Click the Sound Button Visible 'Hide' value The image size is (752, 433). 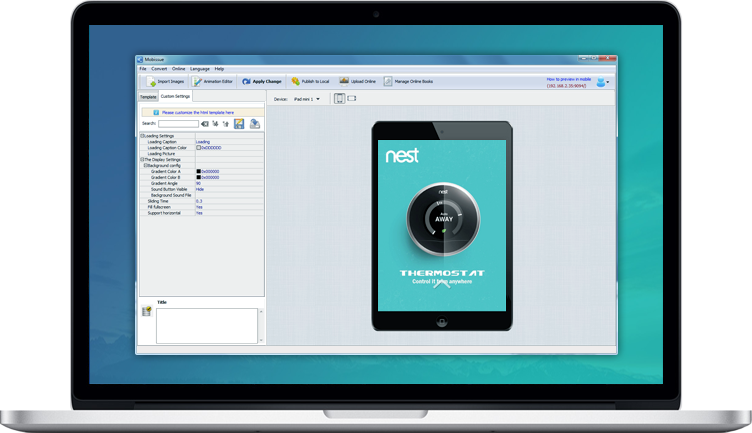(x=200, y=189)
